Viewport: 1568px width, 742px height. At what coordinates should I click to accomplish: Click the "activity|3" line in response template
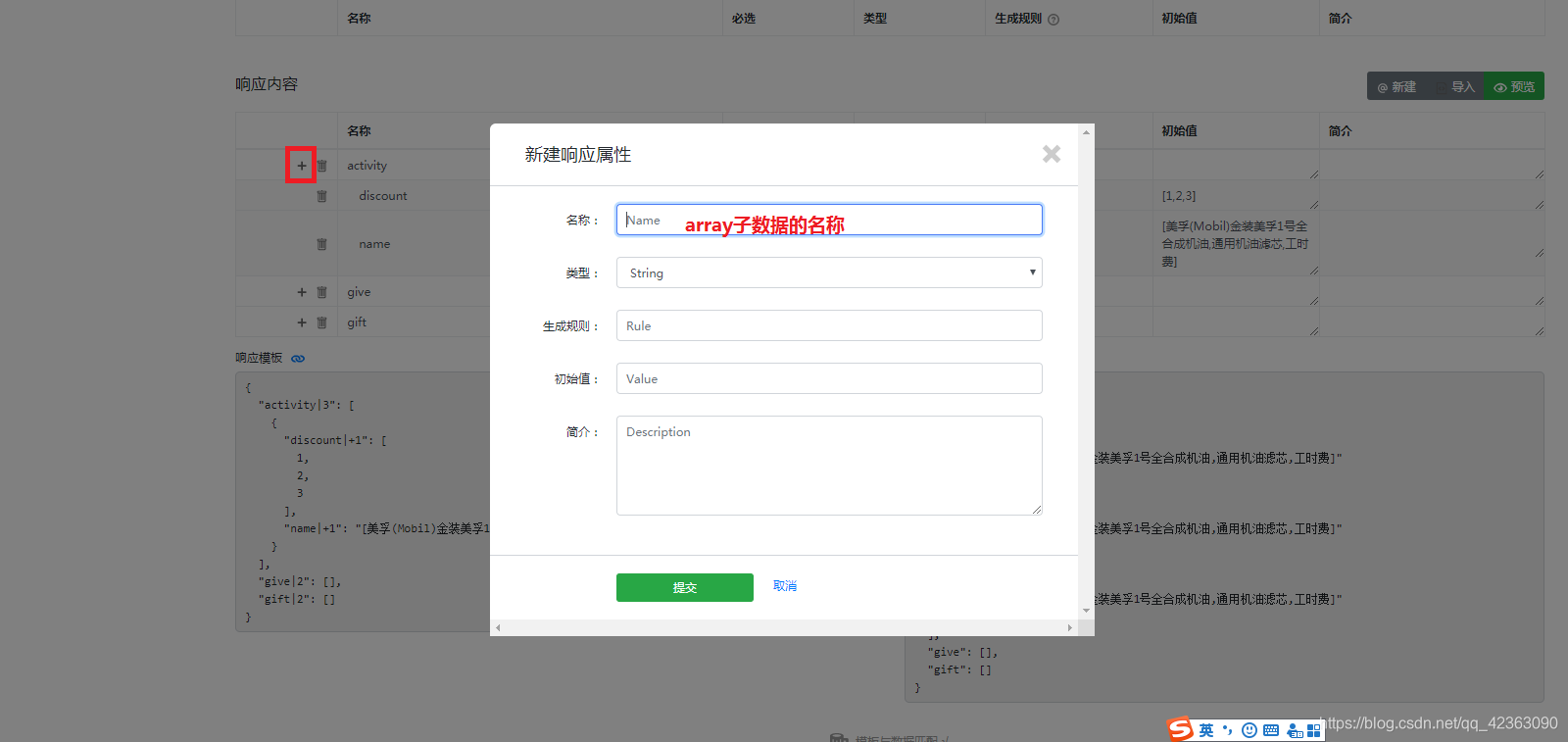(x=306, y=405)
